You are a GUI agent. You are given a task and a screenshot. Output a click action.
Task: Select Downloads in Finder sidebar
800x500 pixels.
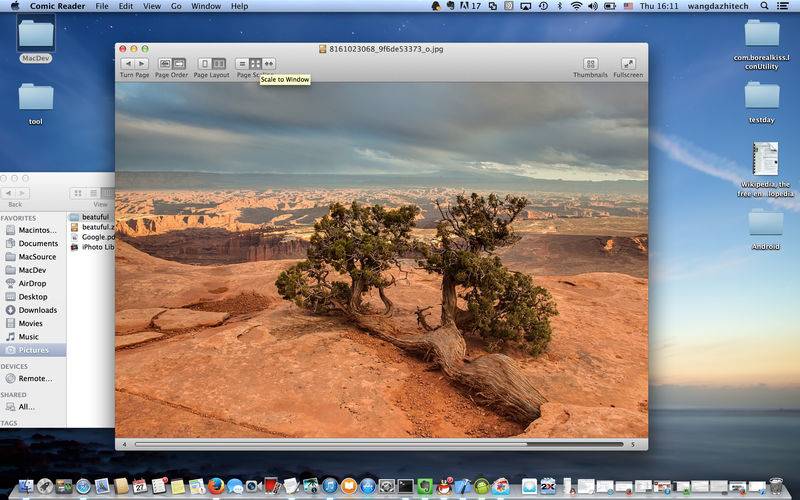coord(37,310)
